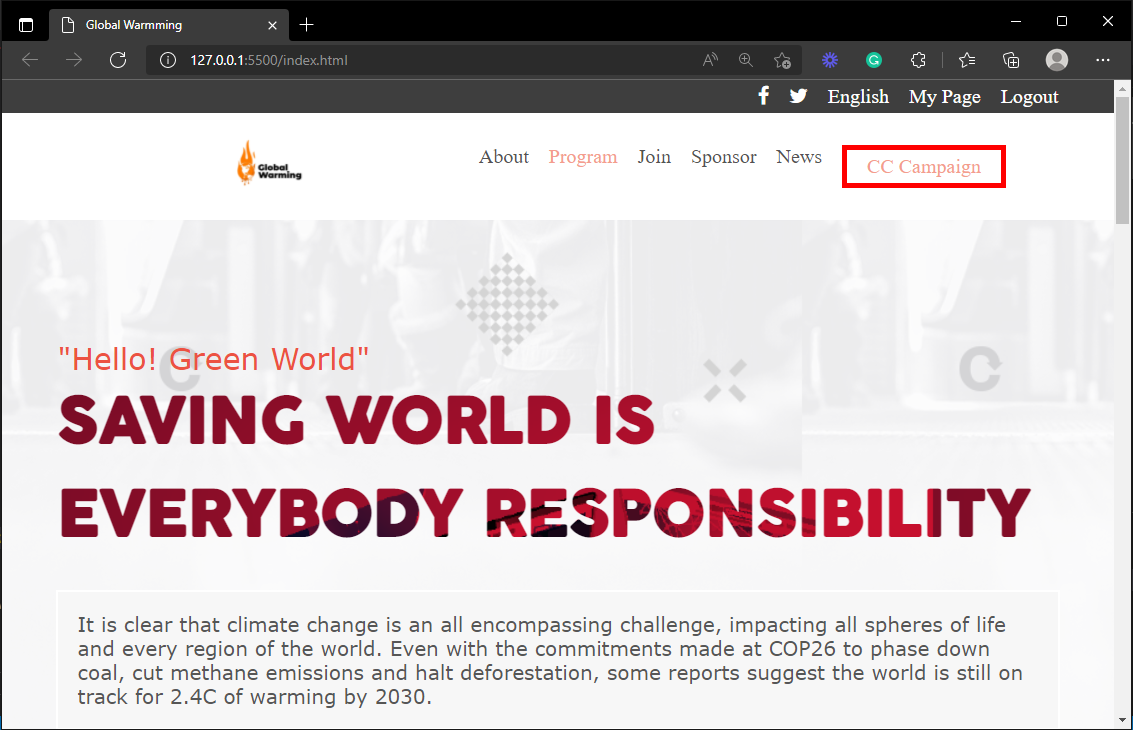Open the Favorites list
The height and width of the screenshot is (730, 1133).
967,60
